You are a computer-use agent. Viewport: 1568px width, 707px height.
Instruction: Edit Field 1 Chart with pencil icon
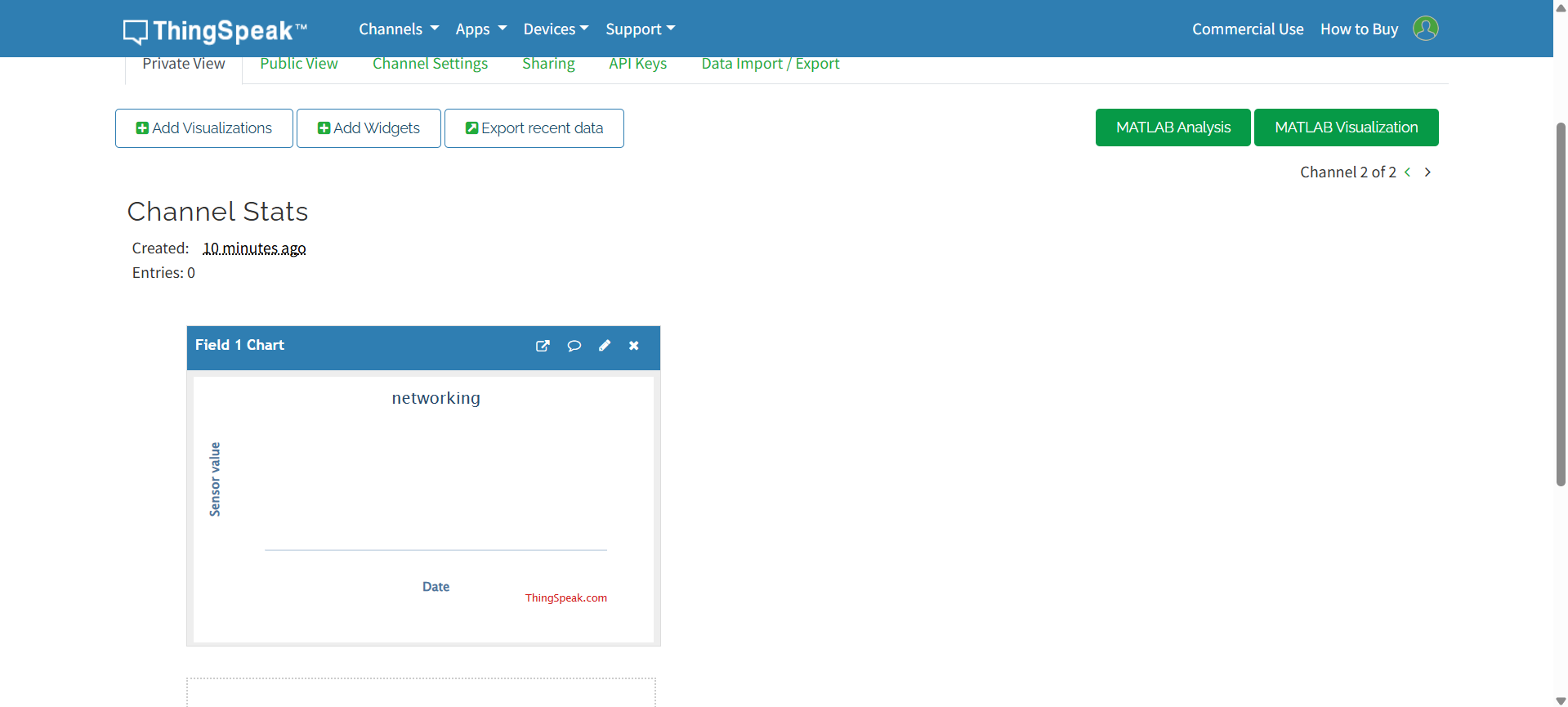tap(605, 346)
